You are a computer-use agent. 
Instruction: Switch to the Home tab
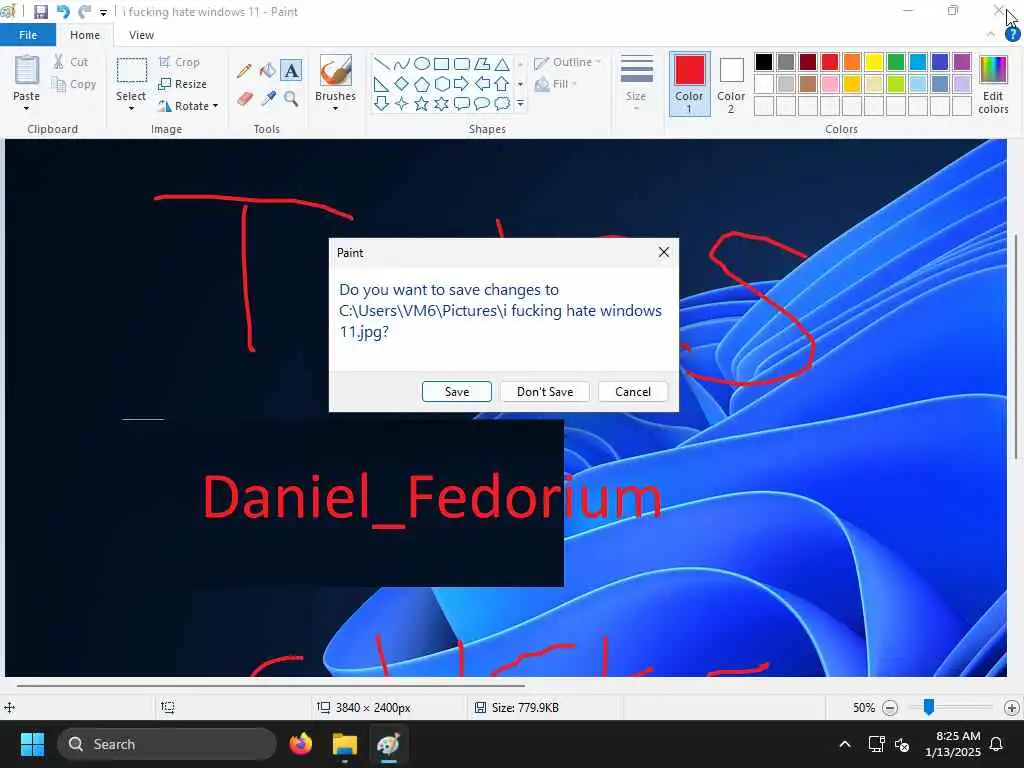click(85, 35)
